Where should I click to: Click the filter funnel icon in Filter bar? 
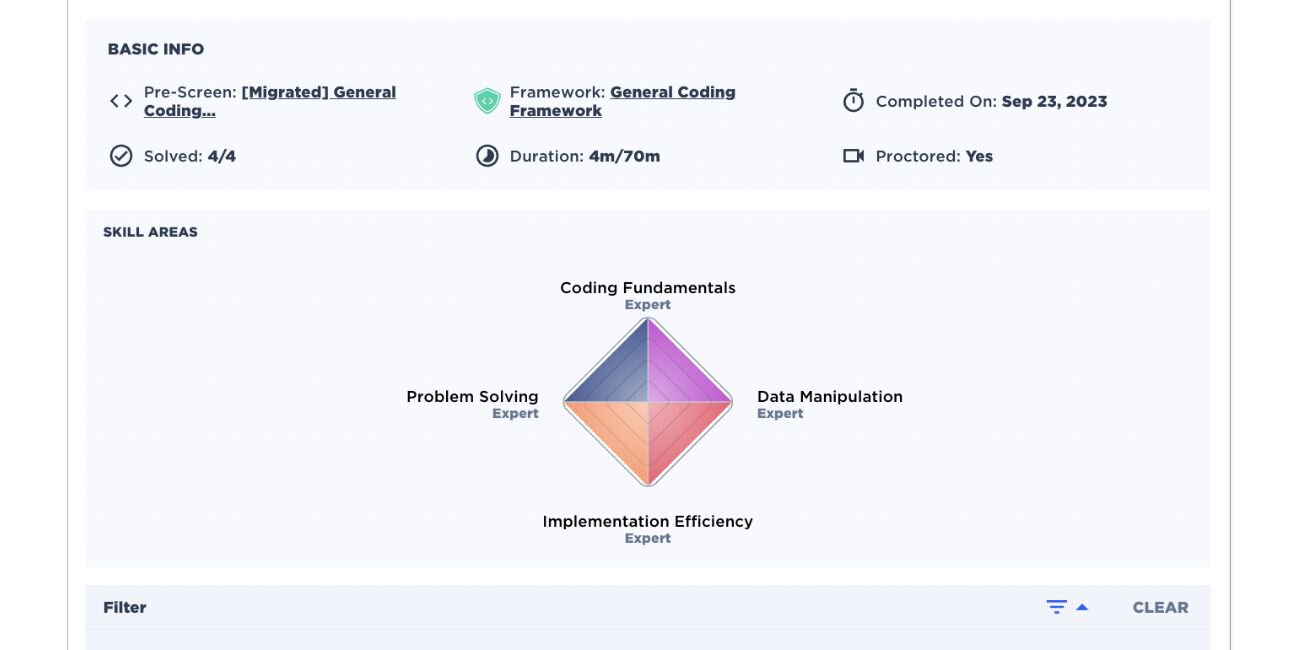[1056, 606]
